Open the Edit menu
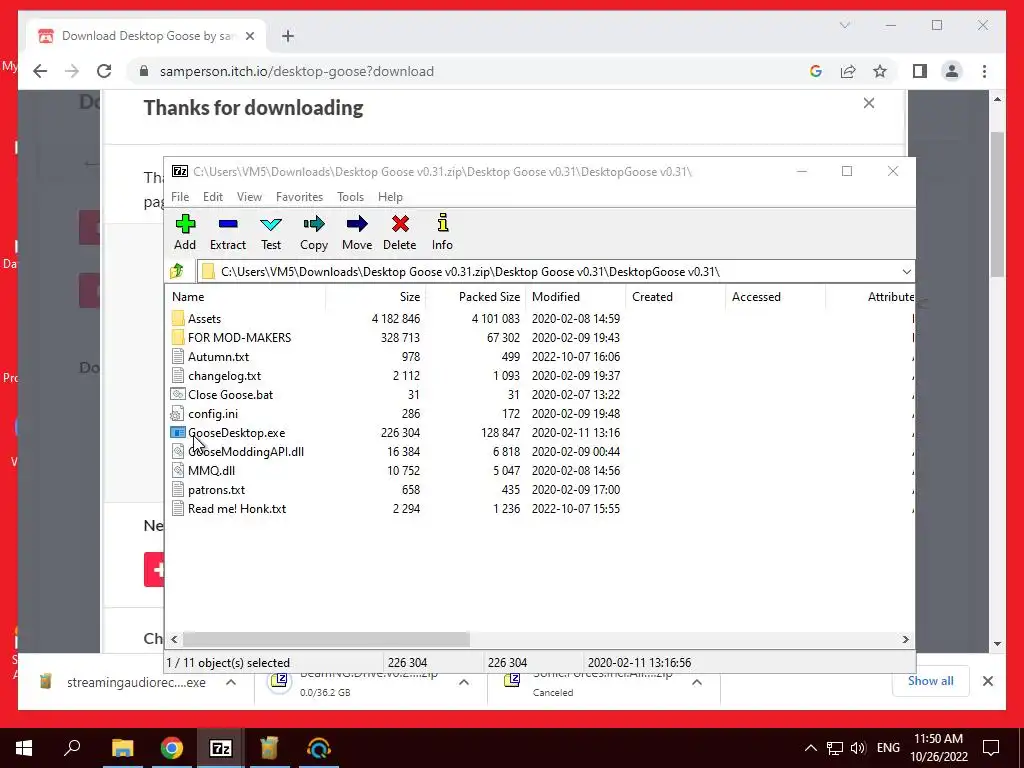The width and height of the screenshot is (1024, 768). point(213,197)
